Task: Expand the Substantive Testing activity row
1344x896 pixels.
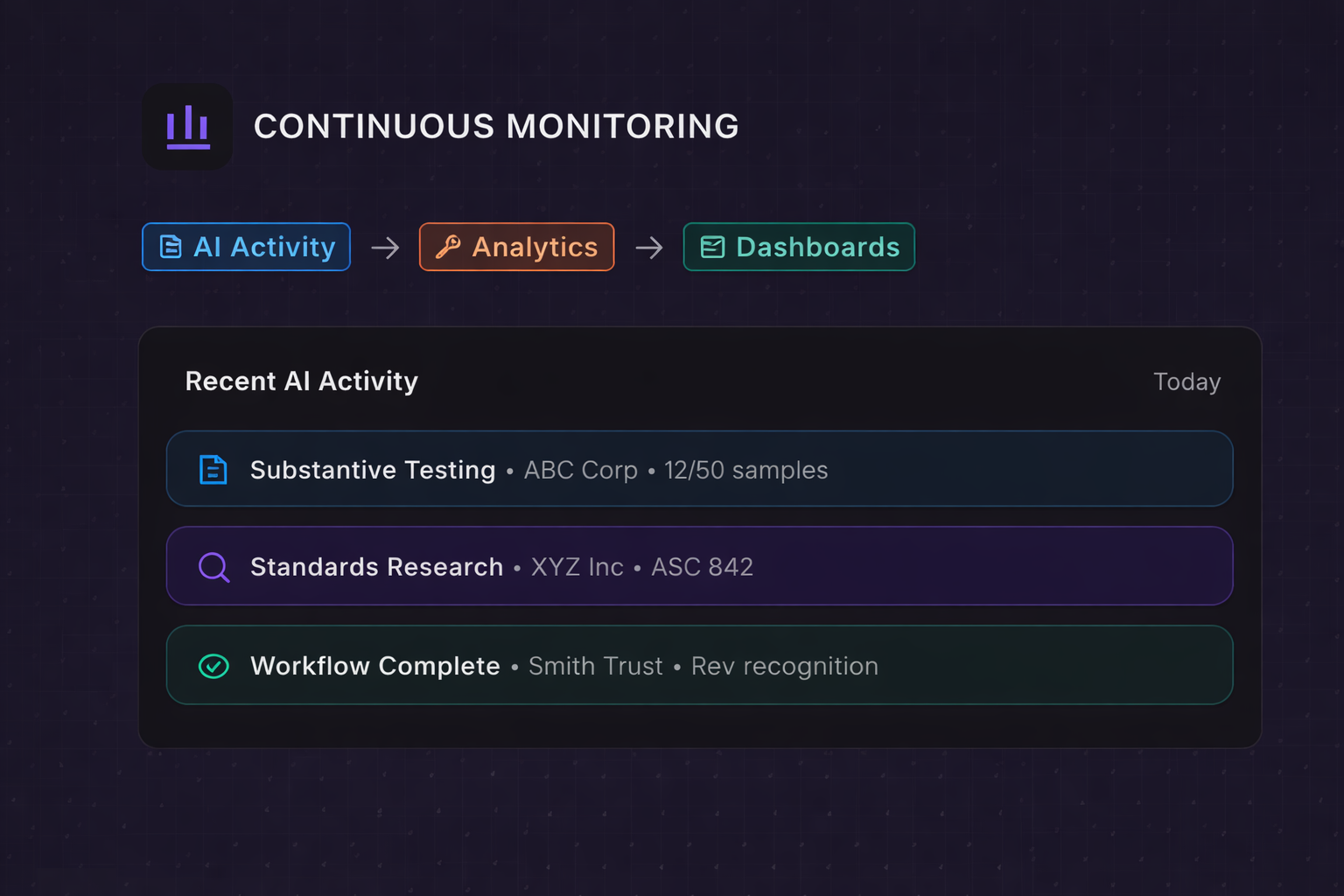Action: 700,469
